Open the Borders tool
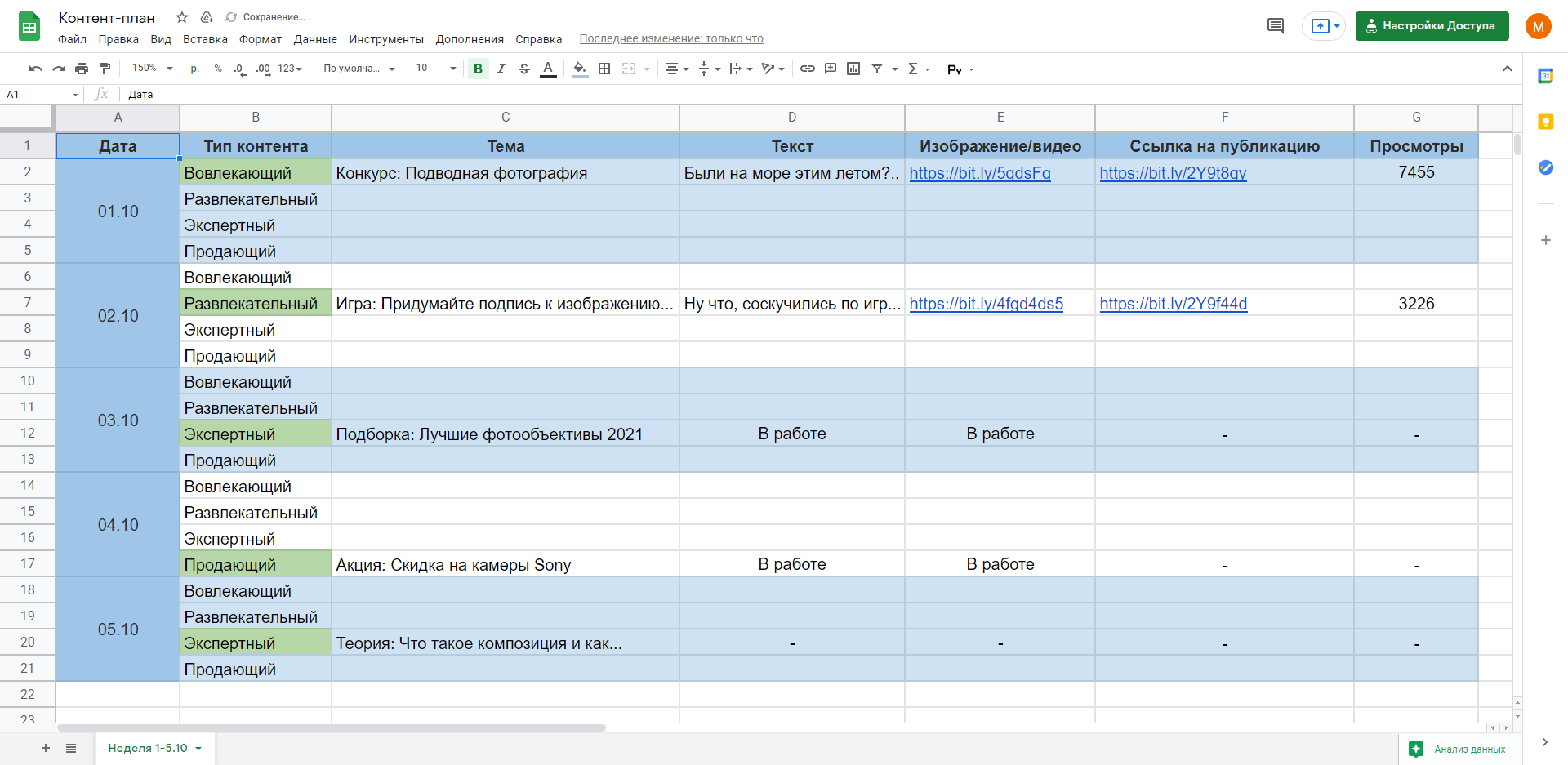This screenshot has width=1568, height=765. [x=604, y=69]
